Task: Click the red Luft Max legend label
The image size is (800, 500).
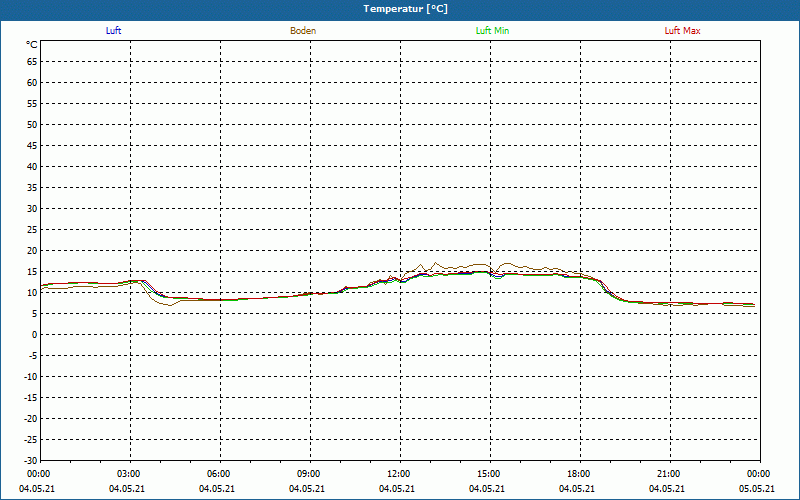Action: click(682, 31)
